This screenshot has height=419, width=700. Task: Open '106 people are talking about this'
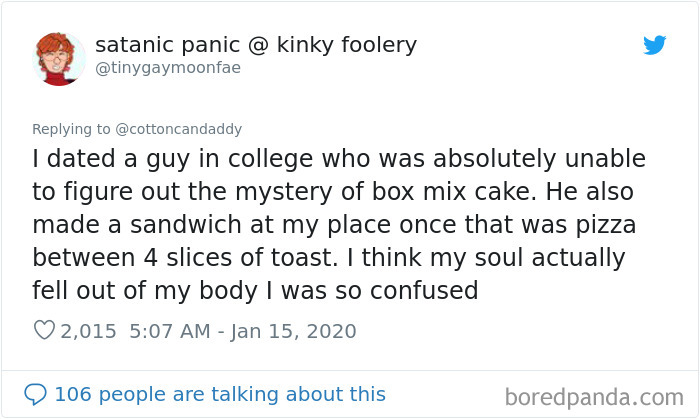tap(219, 394)
